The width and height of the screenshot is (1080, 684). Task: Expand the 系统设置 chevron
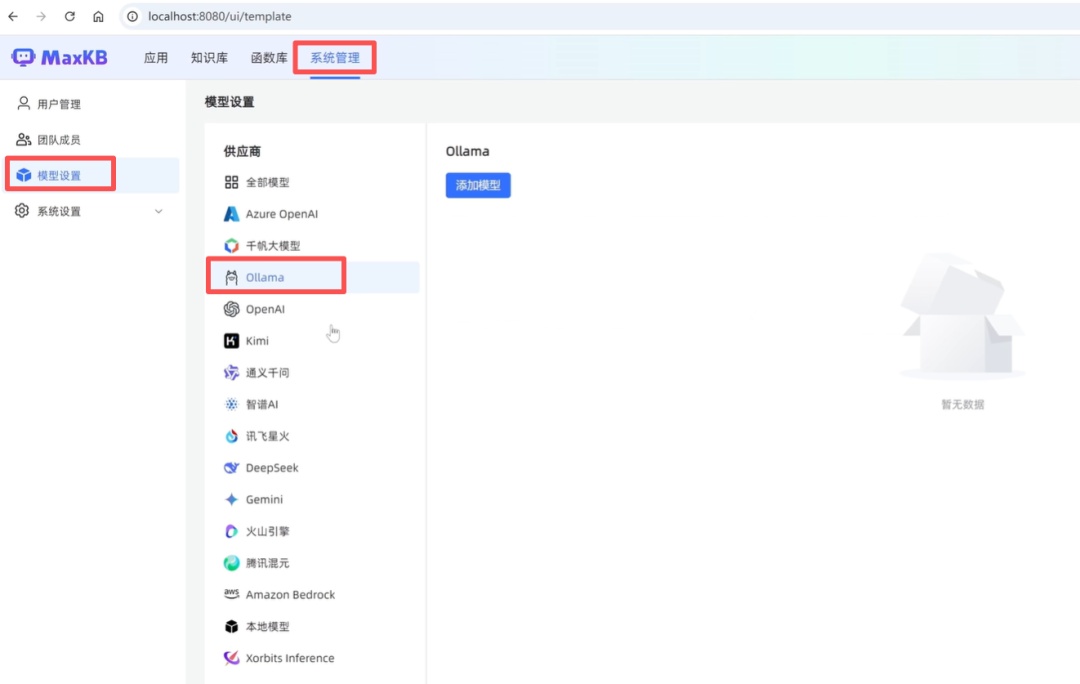158,212
